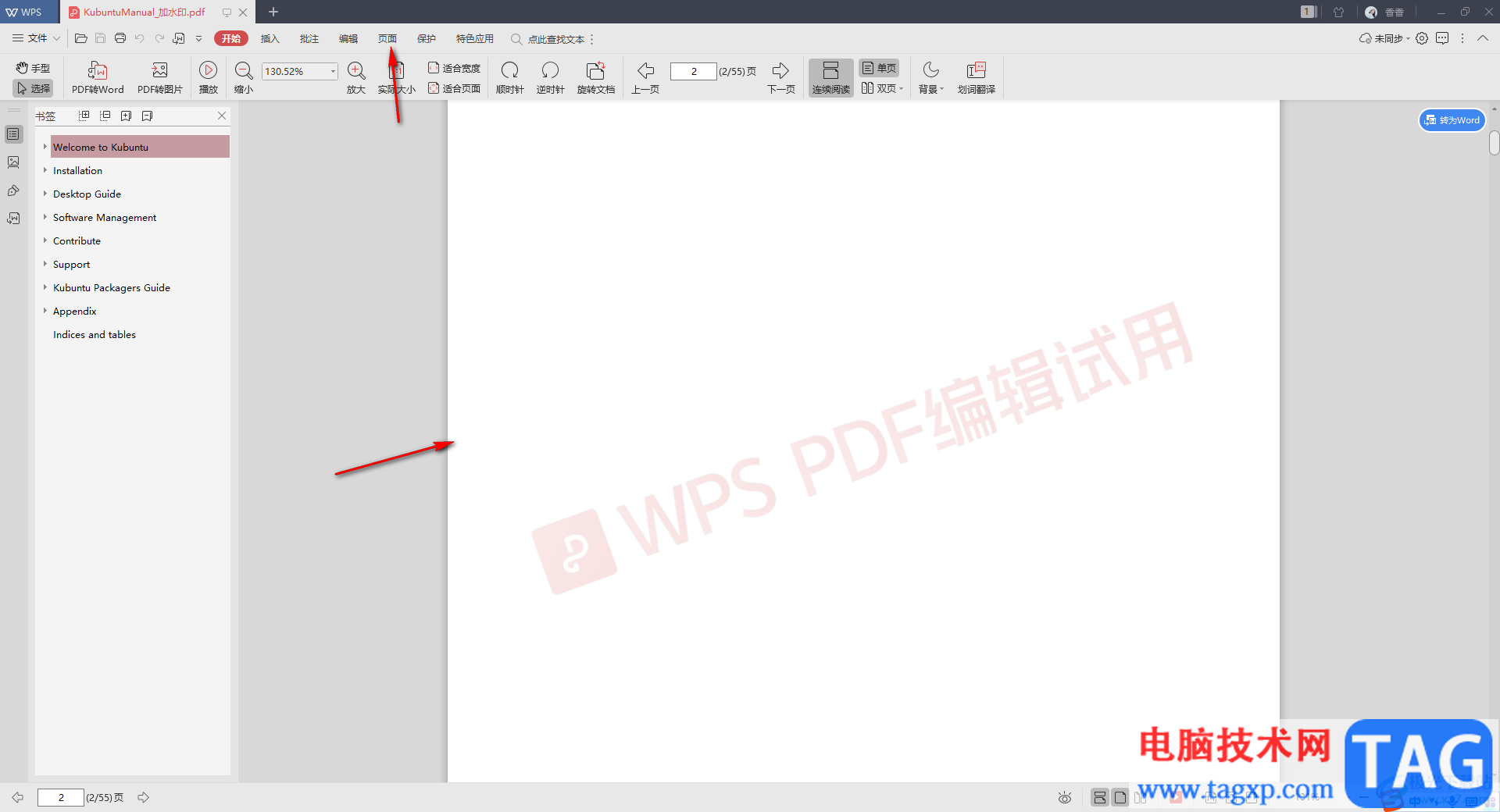Screen dimensions: 1500x812
Task: Start the slideshow with 播放
Action: point(209,78)
